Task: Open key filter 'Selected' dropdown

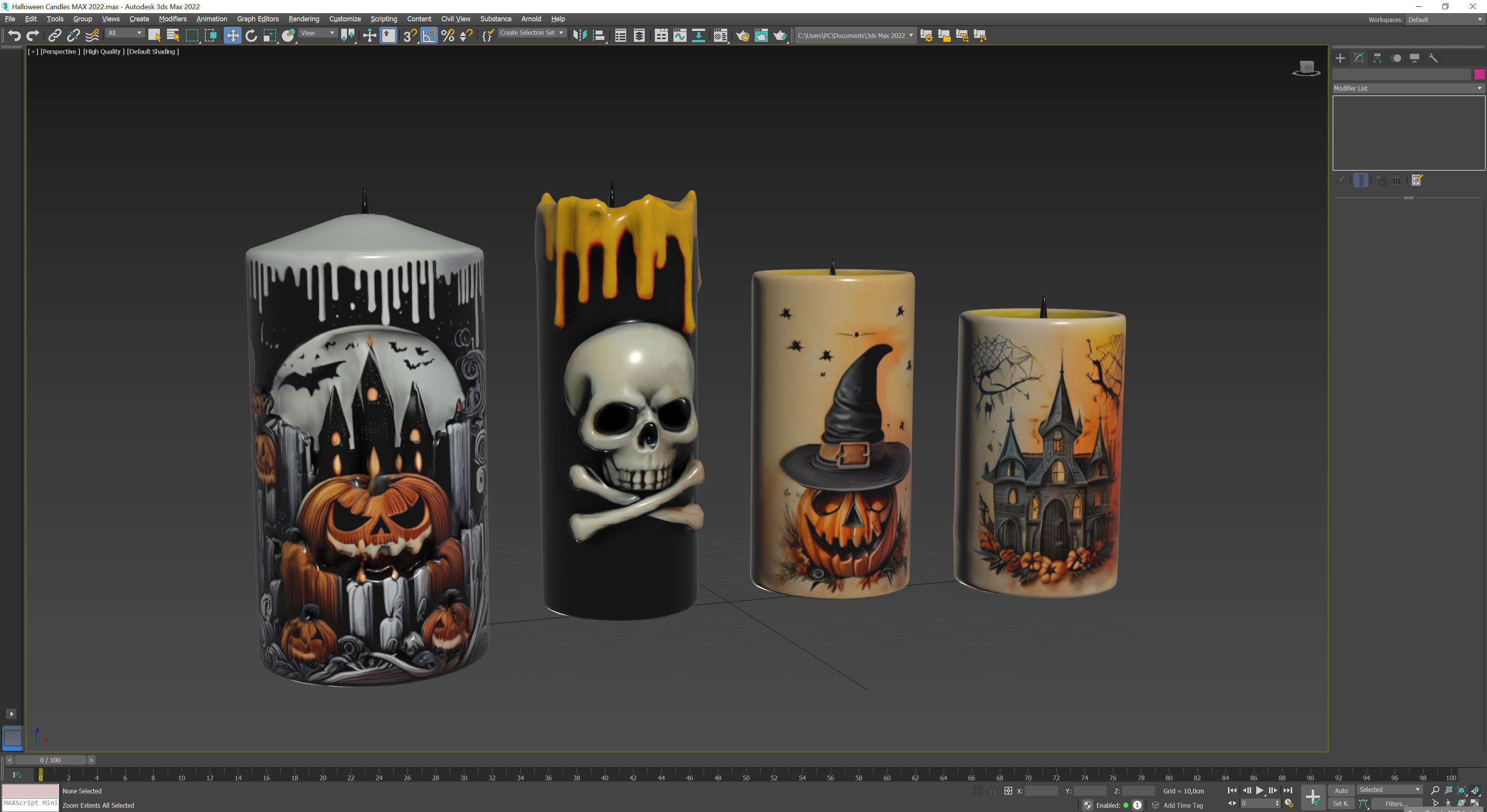Action: pyautogui.click(x=1389, y=790)
